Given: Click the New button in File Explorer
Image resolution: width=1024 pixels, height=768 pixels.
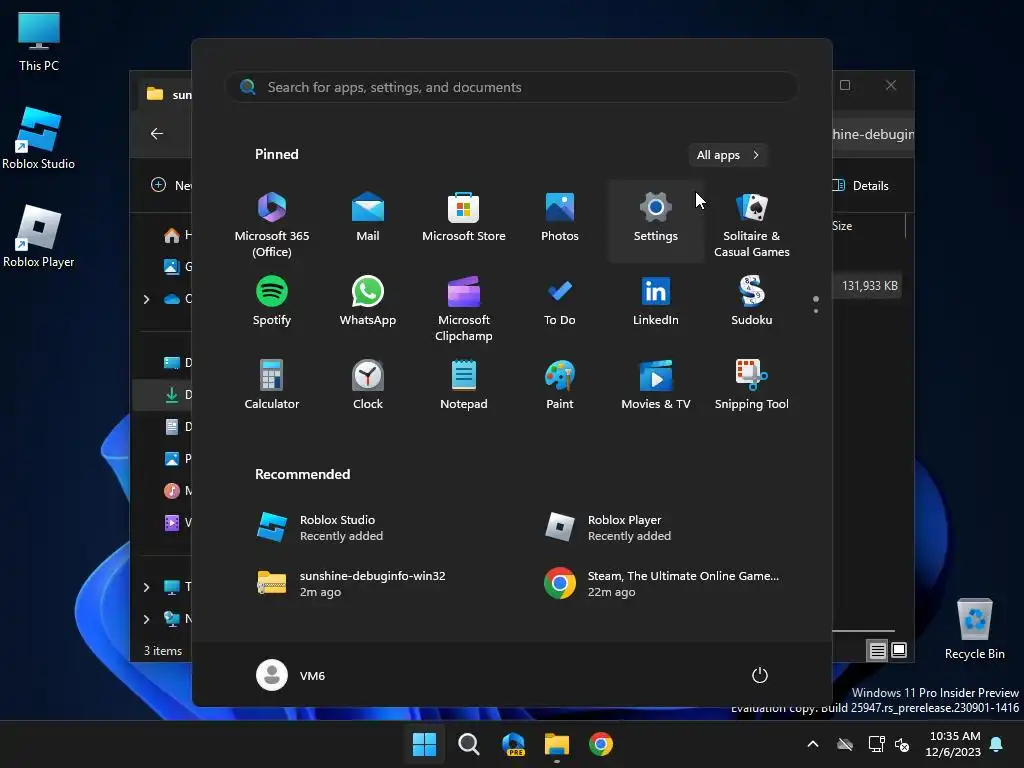Looking at the screenshot, I should 171,185.
